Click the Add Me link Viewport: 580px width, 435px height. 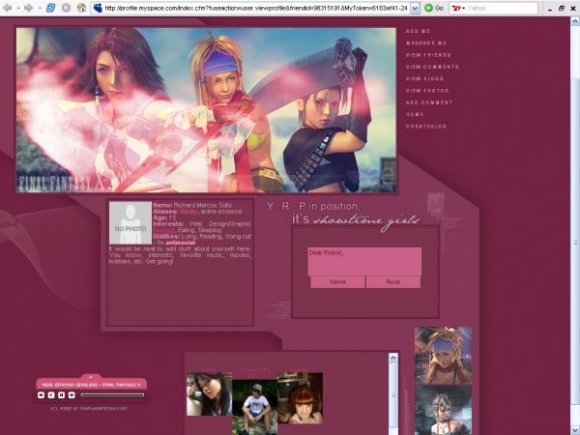click(418, 31)
